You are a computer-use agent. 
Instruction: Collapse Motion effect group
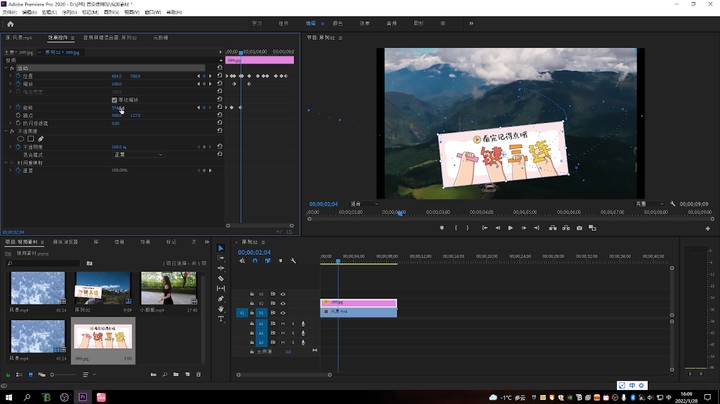[x=6, y=68]
